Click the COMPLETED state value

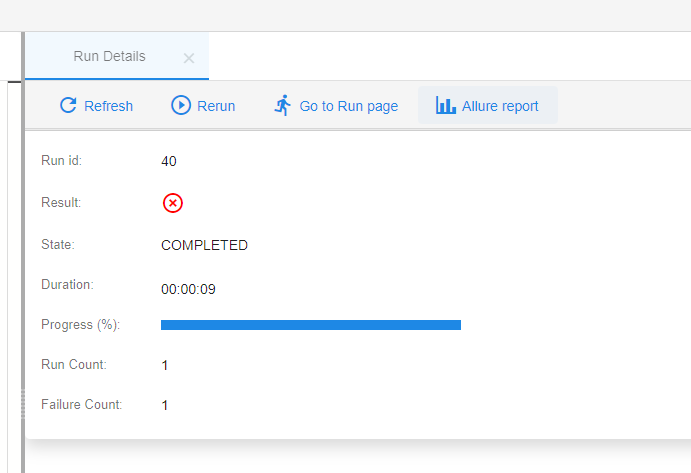click(x=204, y=245)
